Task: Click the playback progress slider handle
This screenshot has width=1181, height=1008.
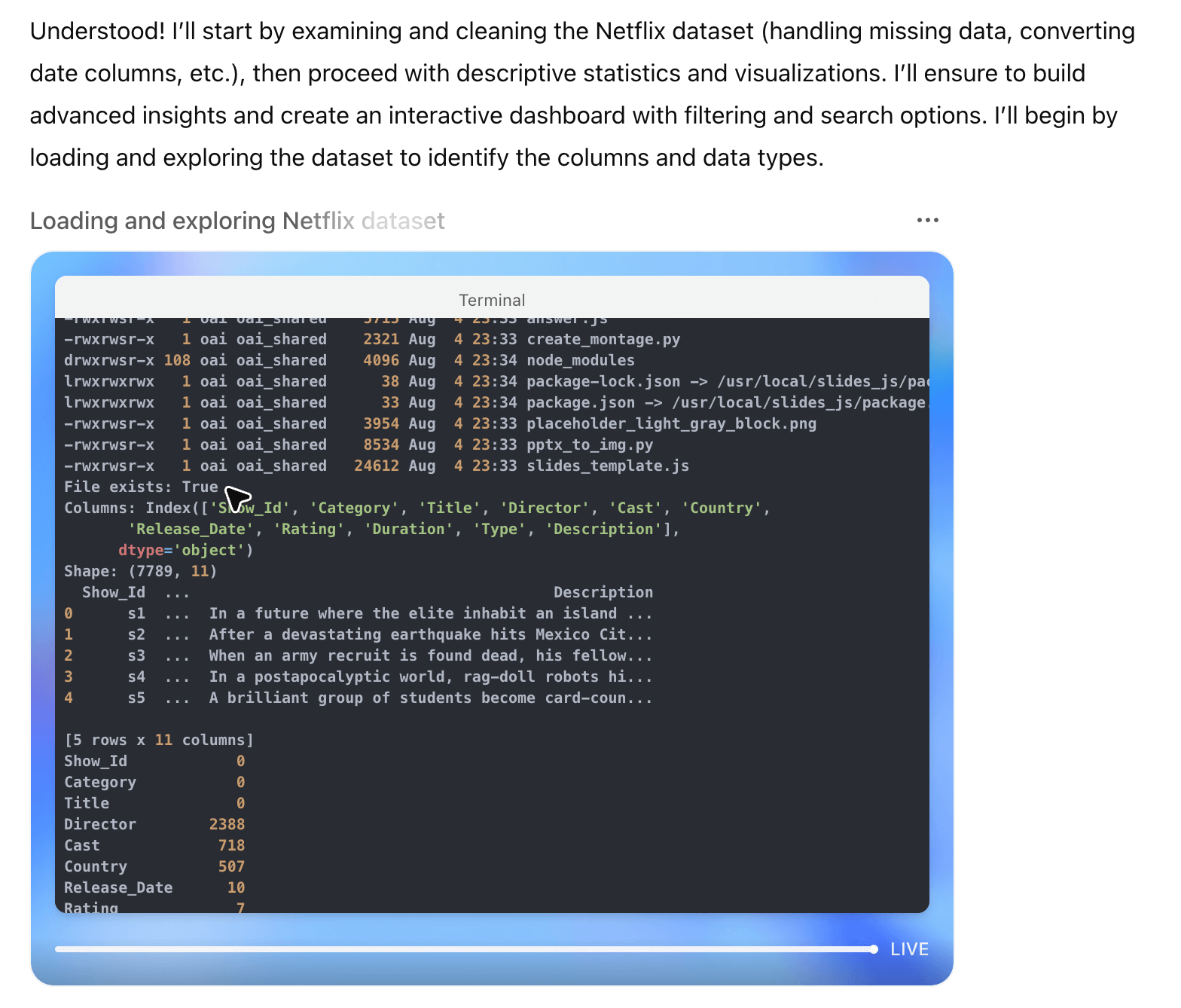Action: [874, 949]
